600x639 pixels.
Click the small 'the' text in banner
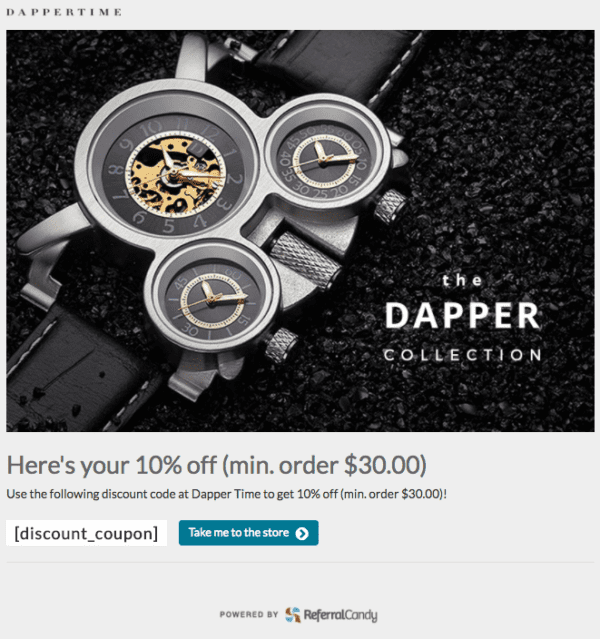point(463,280)
